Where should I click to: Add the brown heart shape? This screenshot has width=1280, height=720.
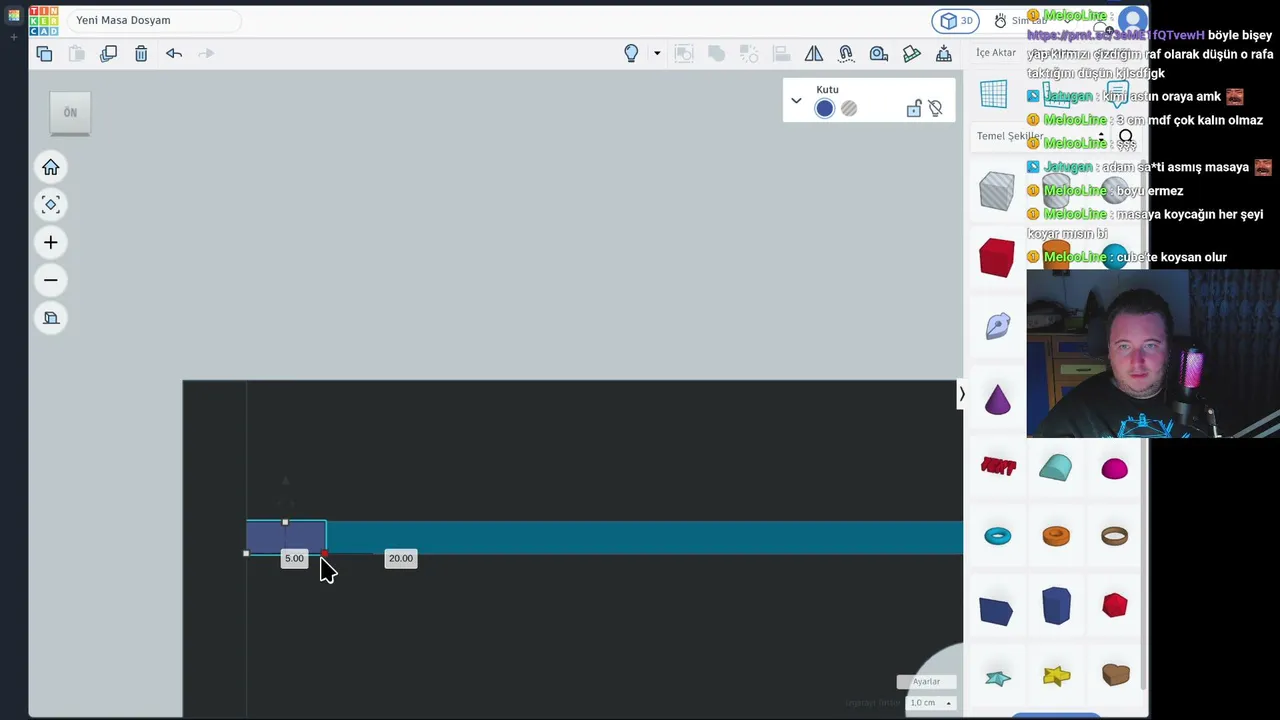(x=1115, y=675)
